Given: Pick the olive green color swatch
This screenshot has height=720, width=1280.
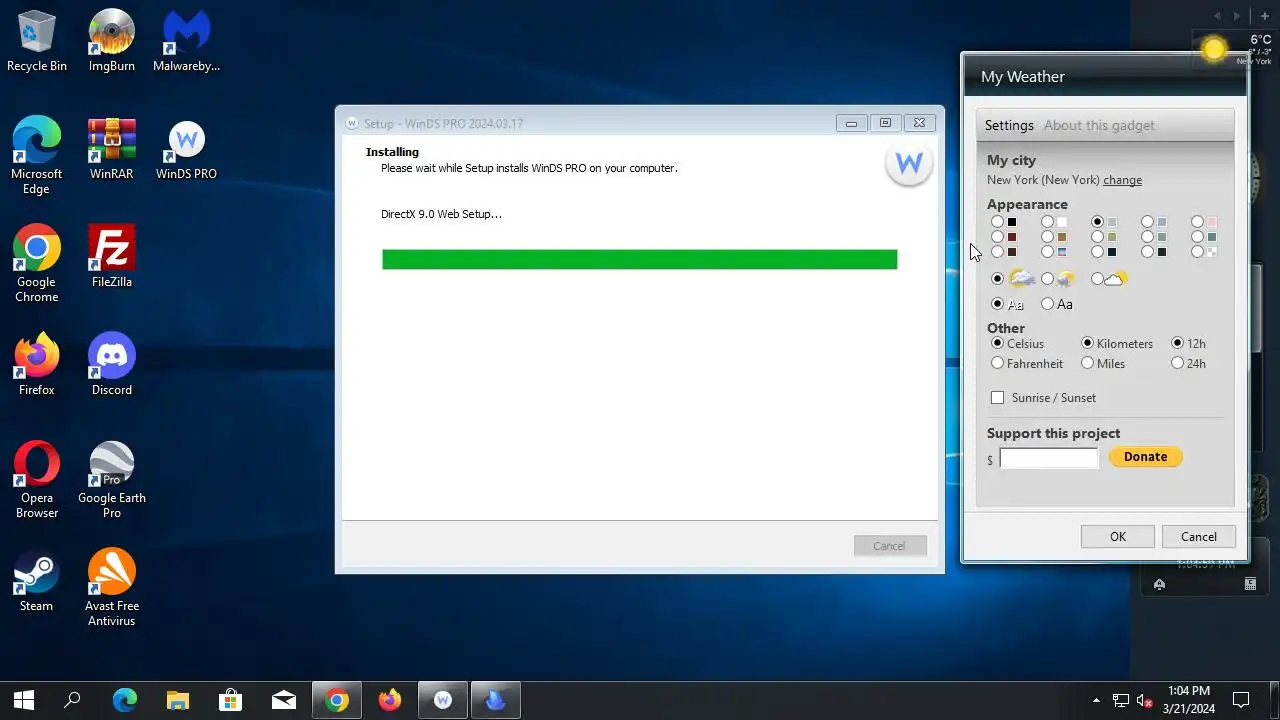Looking at the screenshot, I should pyautogui.click(x=1112, y=237).
